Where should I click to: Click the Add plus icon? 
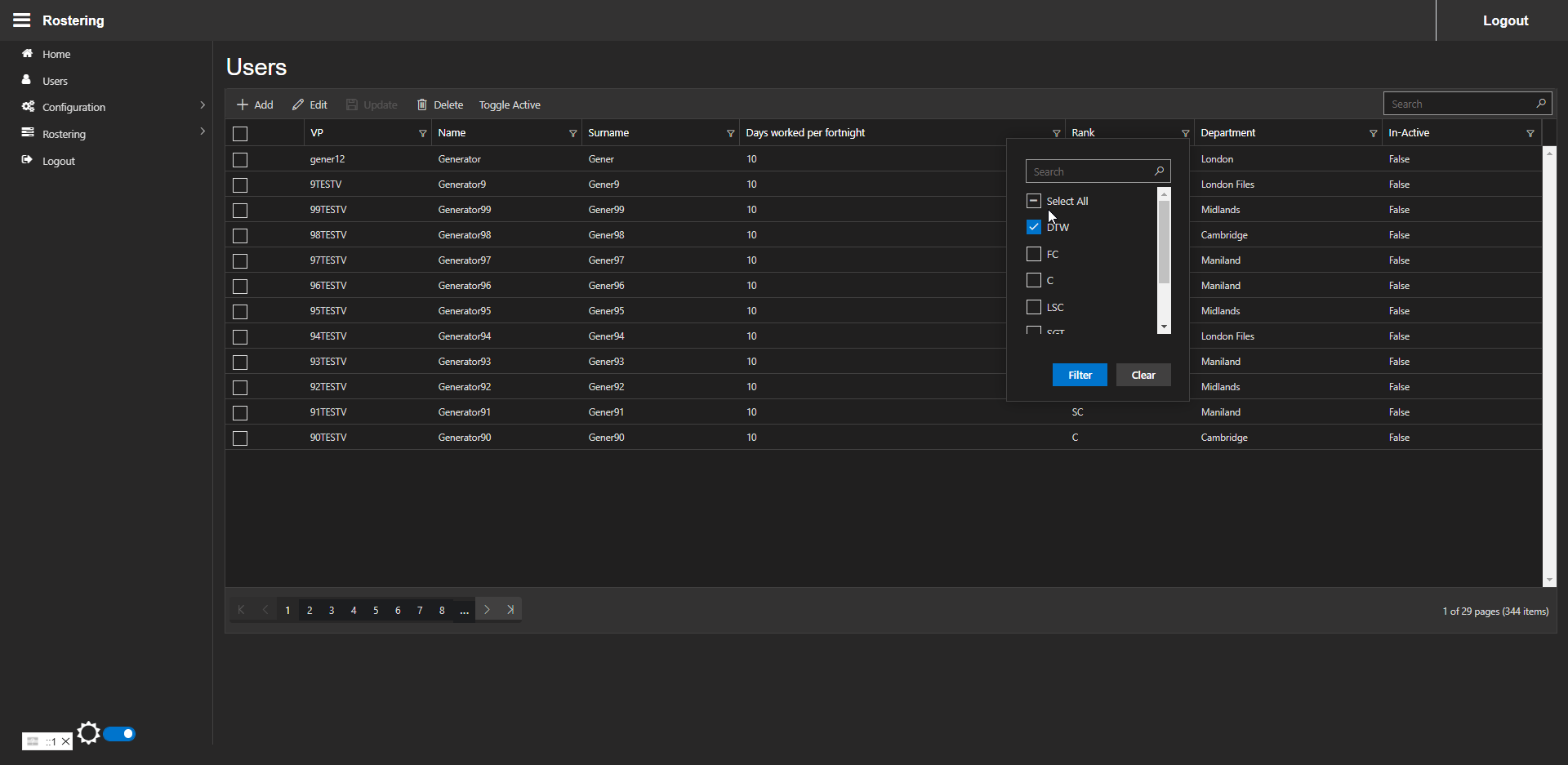(x=243, y=105)
